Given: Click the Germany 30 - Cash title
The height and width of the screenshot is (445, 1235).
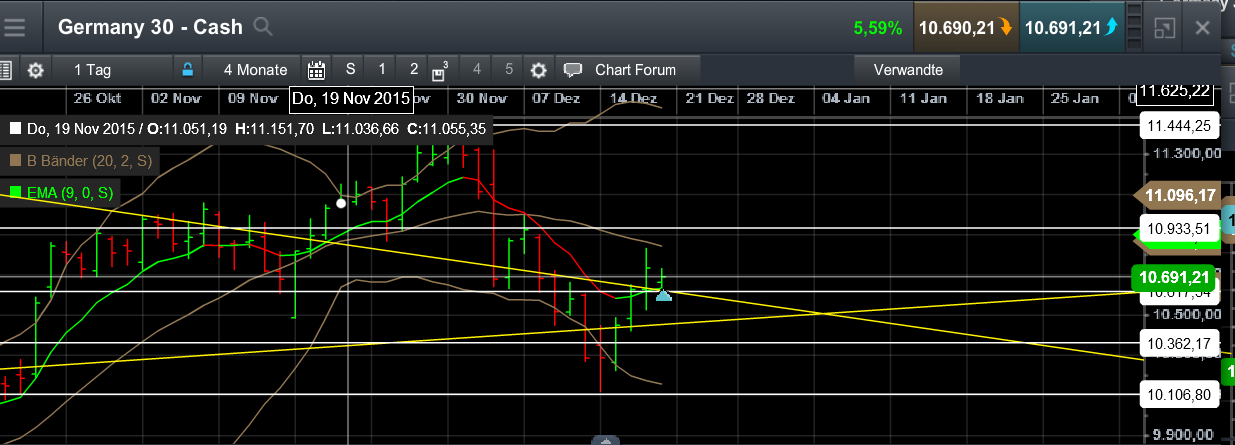Looking at the screenshot, I should pos(152,27).
